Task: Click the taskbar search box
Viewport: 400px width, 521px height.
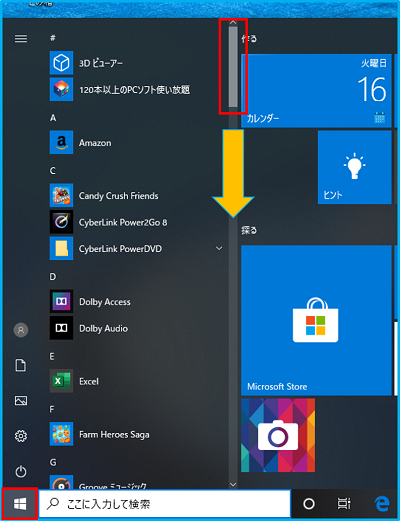Action: coord(165,504)
